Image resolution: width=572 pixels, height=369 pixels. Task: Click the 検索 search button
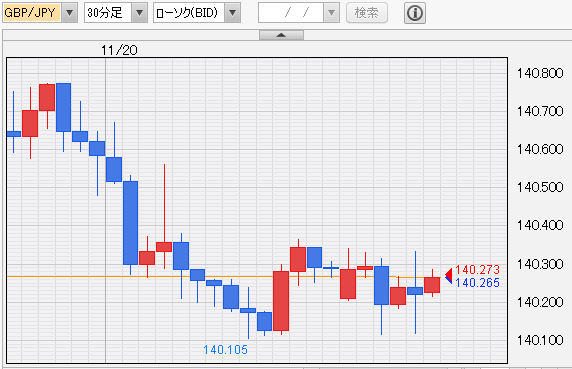(367, 13)
